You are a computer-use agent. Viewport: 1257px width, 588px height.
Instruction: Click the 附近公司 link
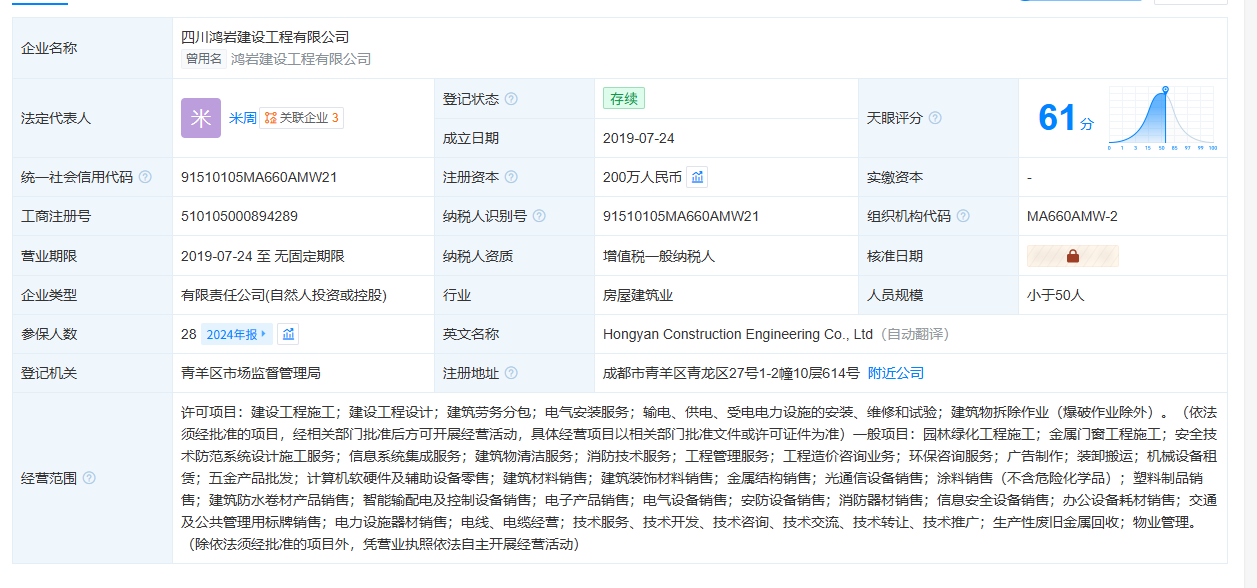tap(895, 373)
